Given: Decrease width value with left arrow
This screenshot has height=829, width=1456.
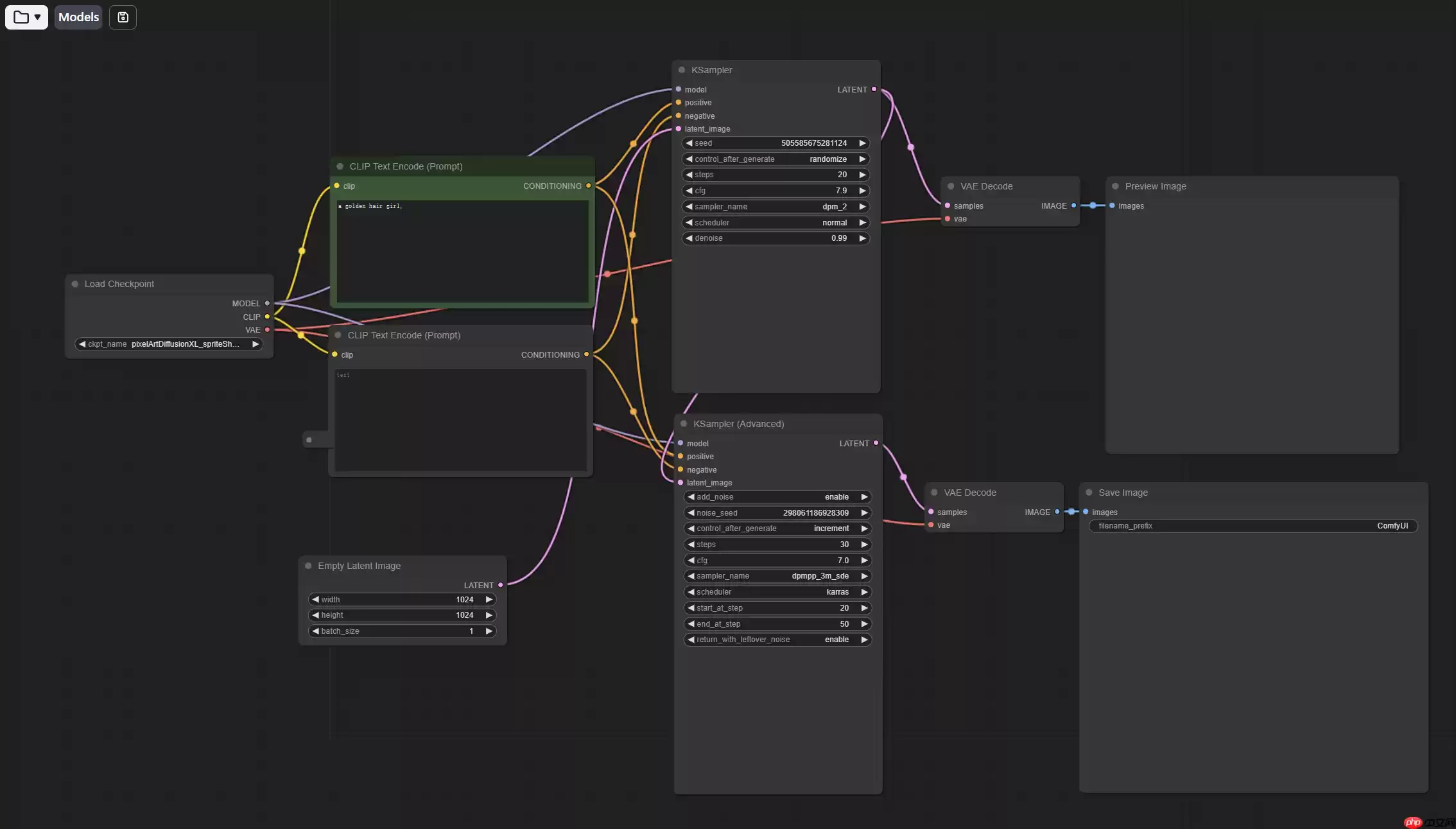Looking at the screenshot, I should [315, 600].
